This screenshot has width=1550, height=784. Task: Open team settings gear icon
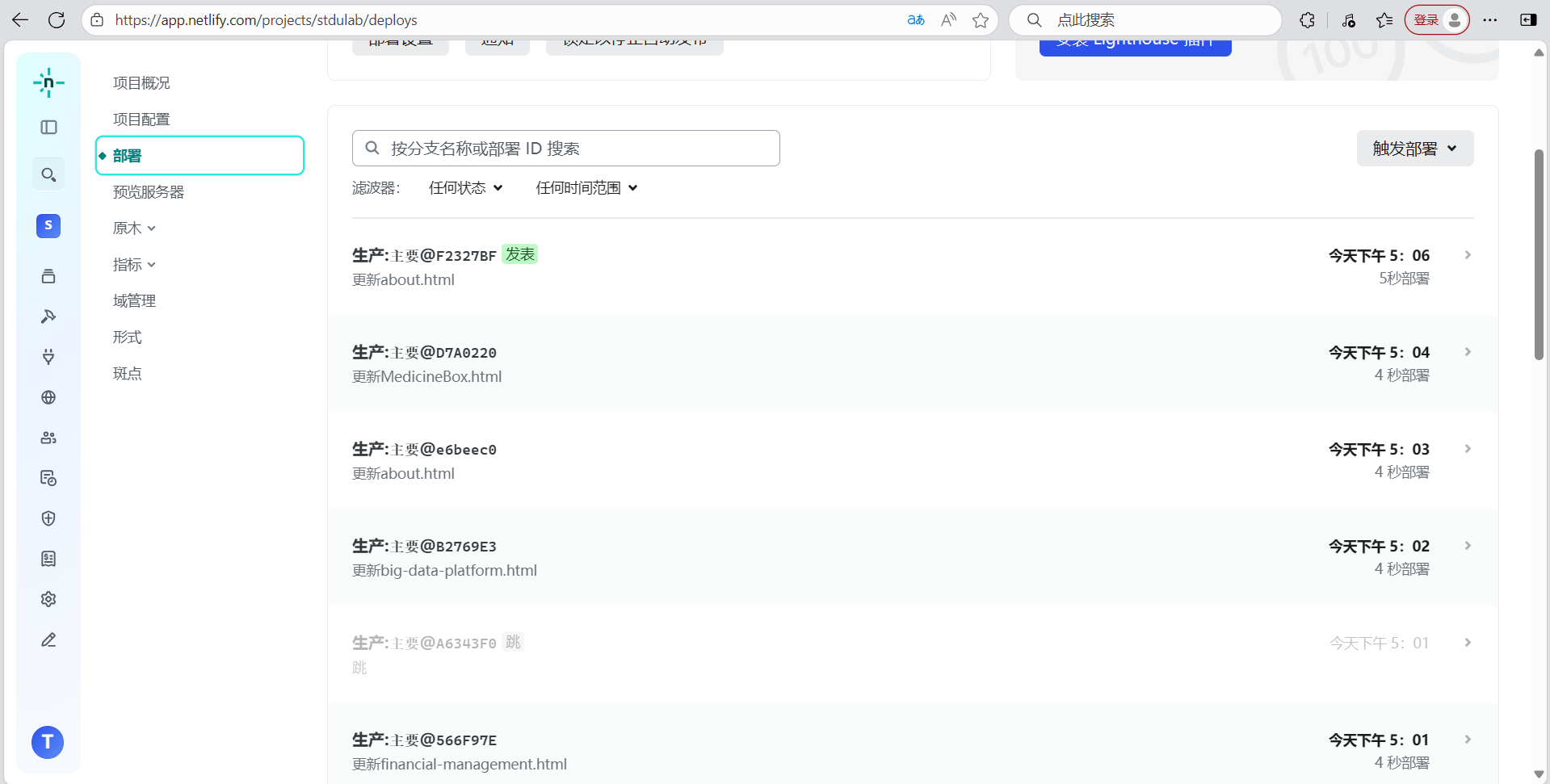[48, 599]
